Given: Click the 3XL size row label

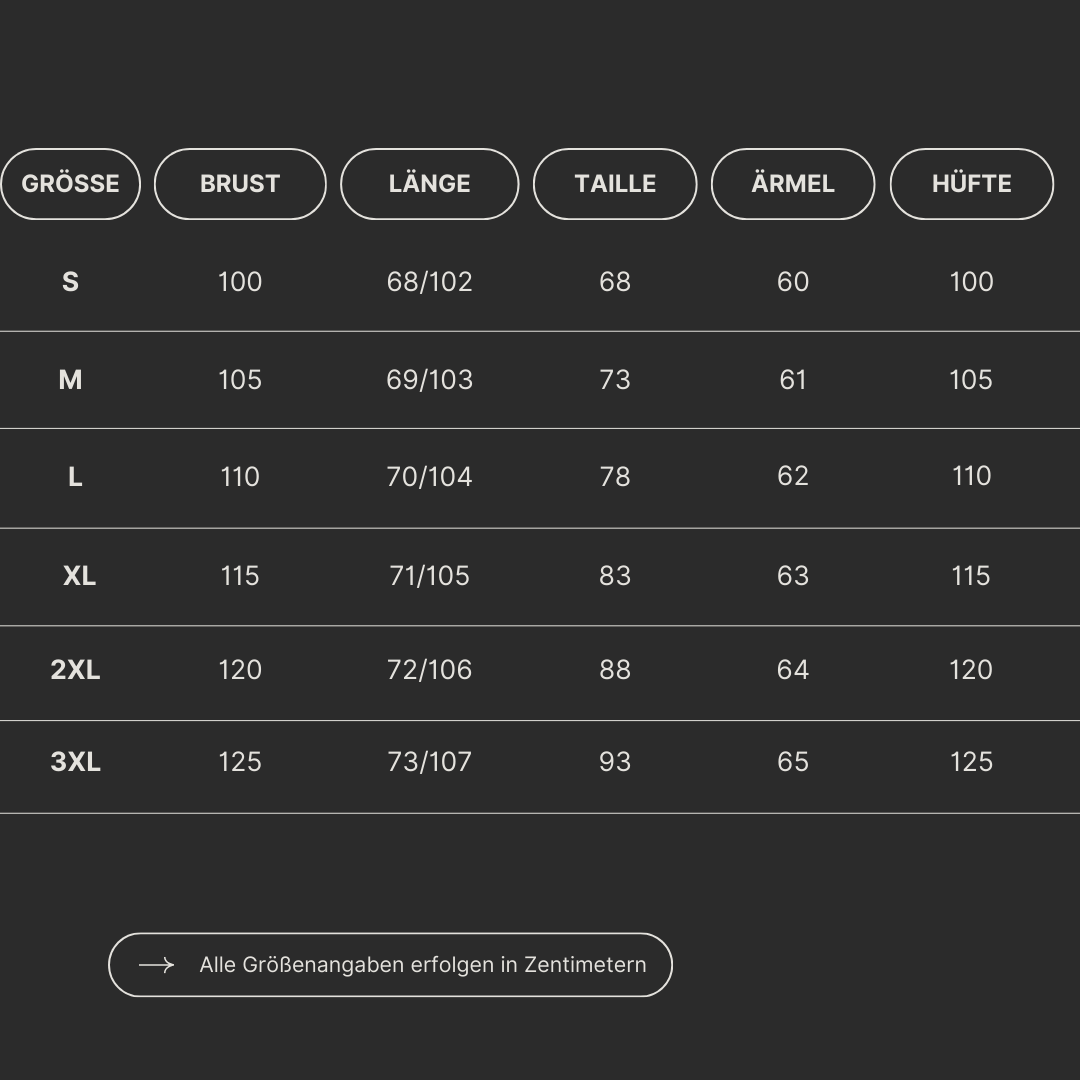Looking at the screenshot, I should pos(76,762).
